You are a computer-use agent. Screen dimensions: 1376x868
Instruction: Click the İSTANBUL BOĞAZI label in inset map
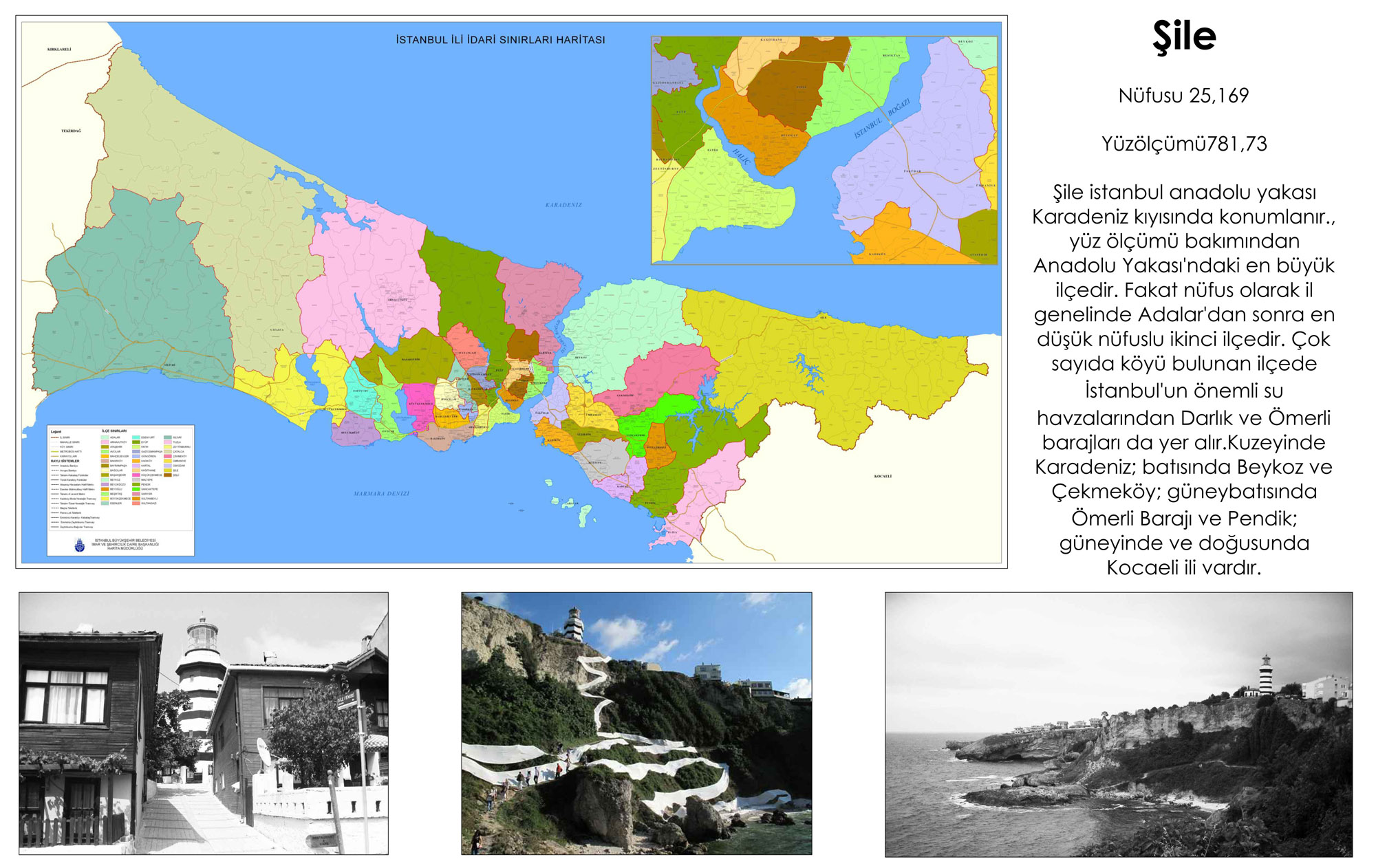click(881, 118)
